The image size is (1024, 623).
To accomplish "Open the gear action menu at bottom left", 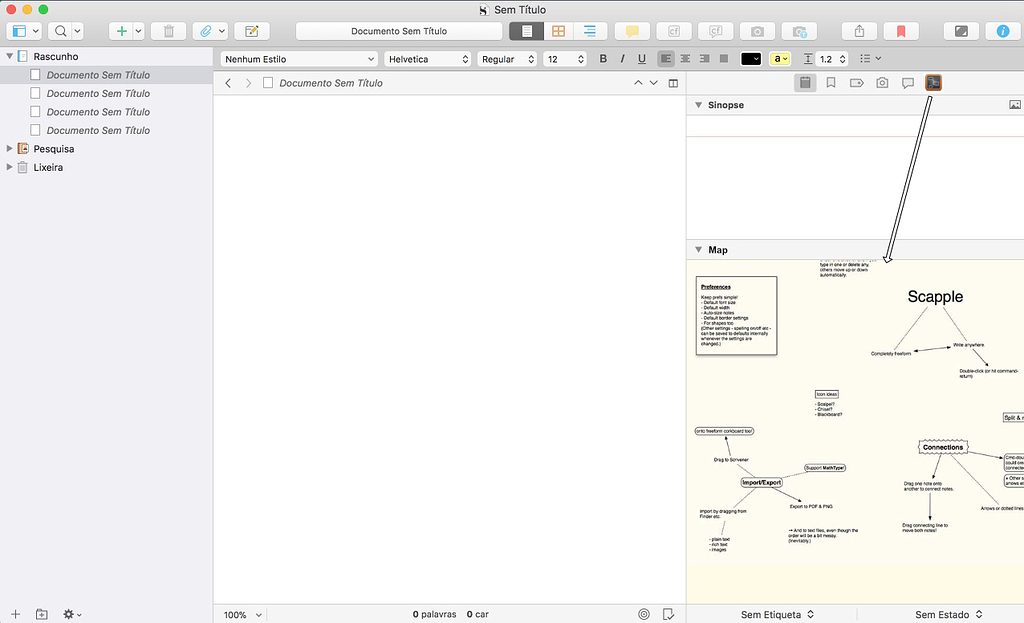I will [68, 614].
